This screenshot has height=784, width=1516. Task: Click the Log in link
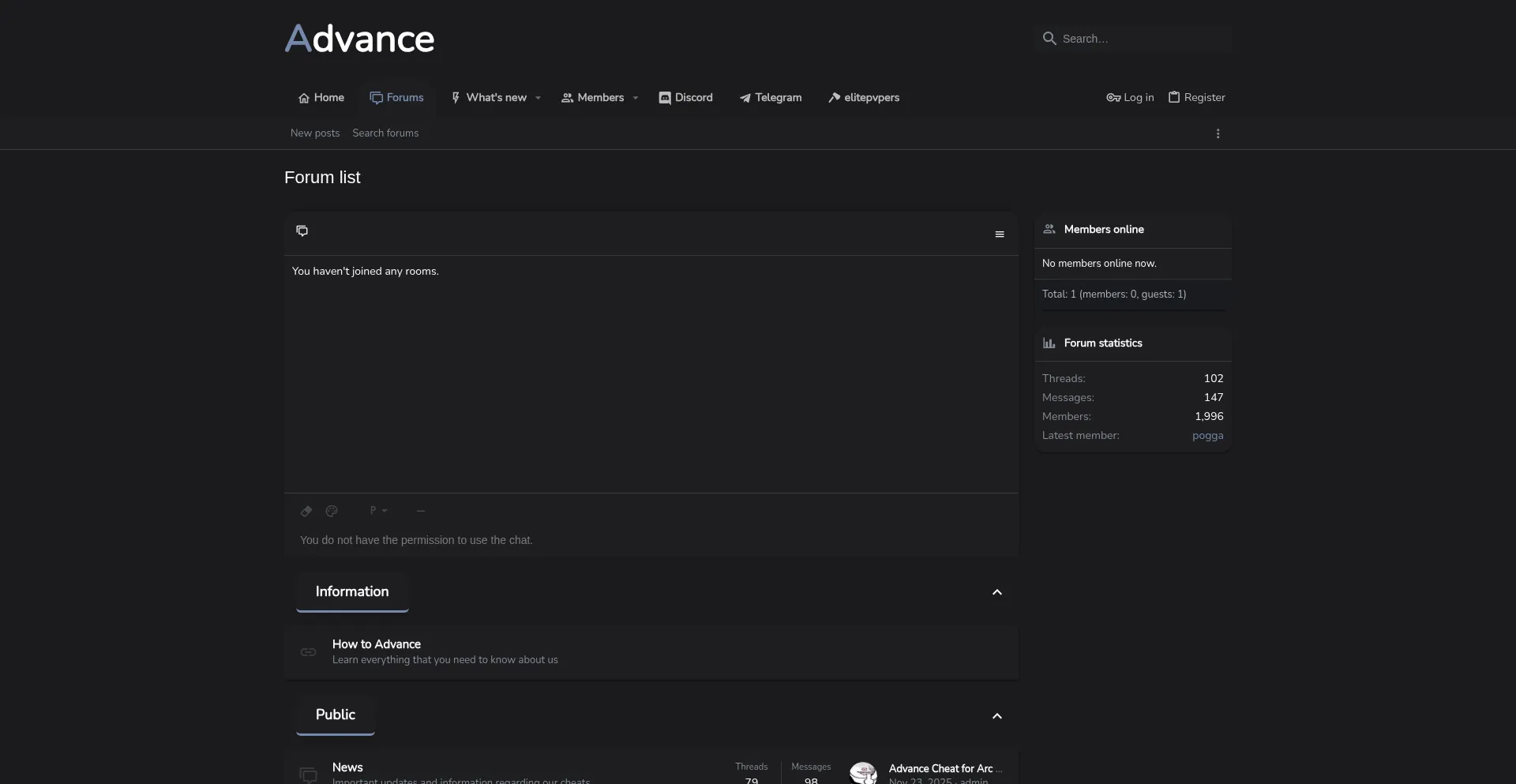click(1130, 98)
